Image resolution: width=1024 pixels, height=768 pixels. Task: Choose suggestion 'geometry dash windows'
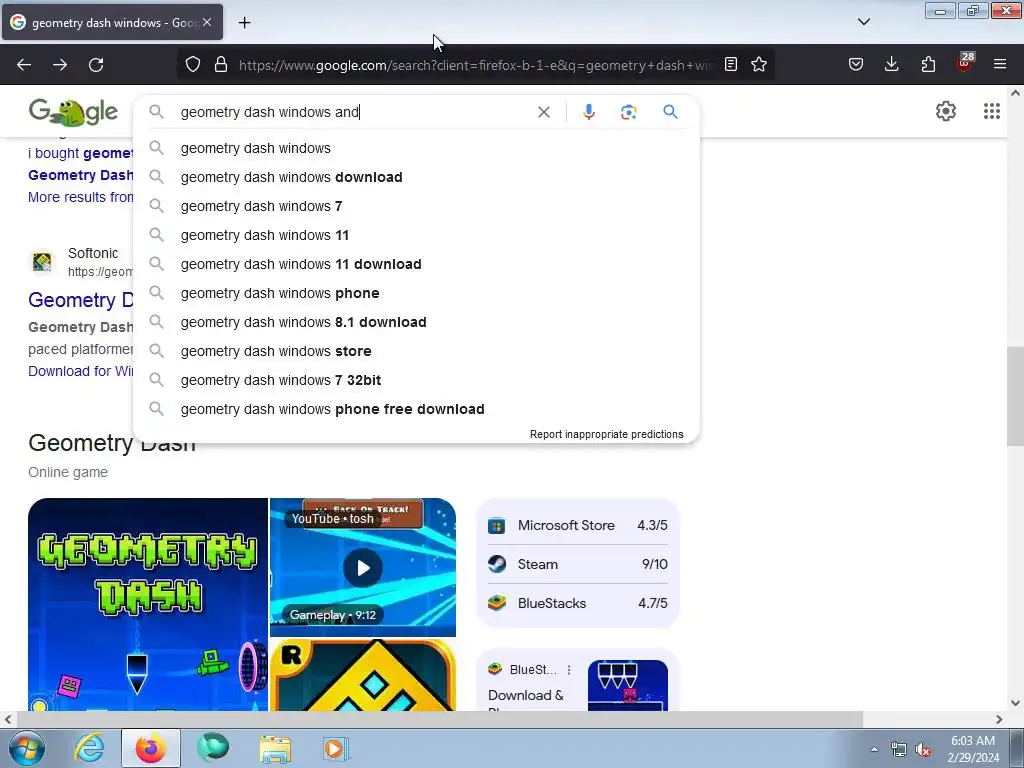[x=416, y=148]
